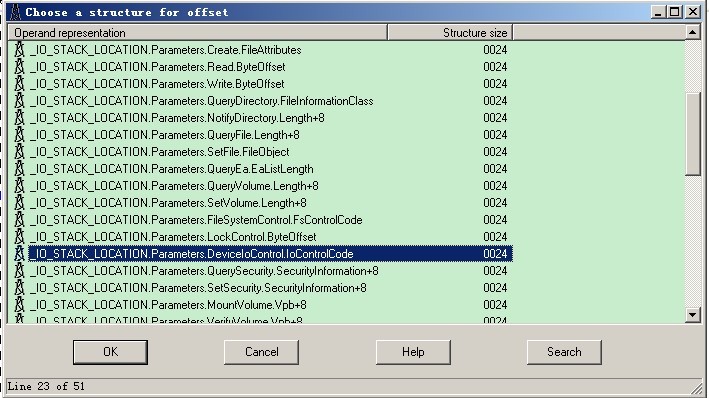Click the icon beside QueryEa.EaListLength row
Image resolution: width=709 pixels, height=398 pixels.
pos(19,169)
